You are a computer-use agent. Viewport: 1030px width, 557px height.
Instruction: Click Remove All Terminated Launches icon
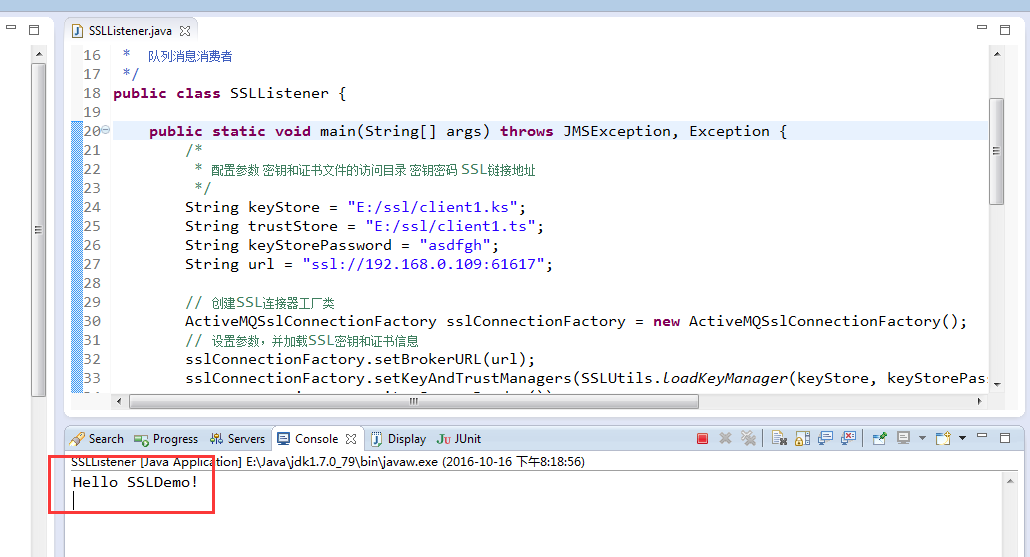click(x=747, y=438)
